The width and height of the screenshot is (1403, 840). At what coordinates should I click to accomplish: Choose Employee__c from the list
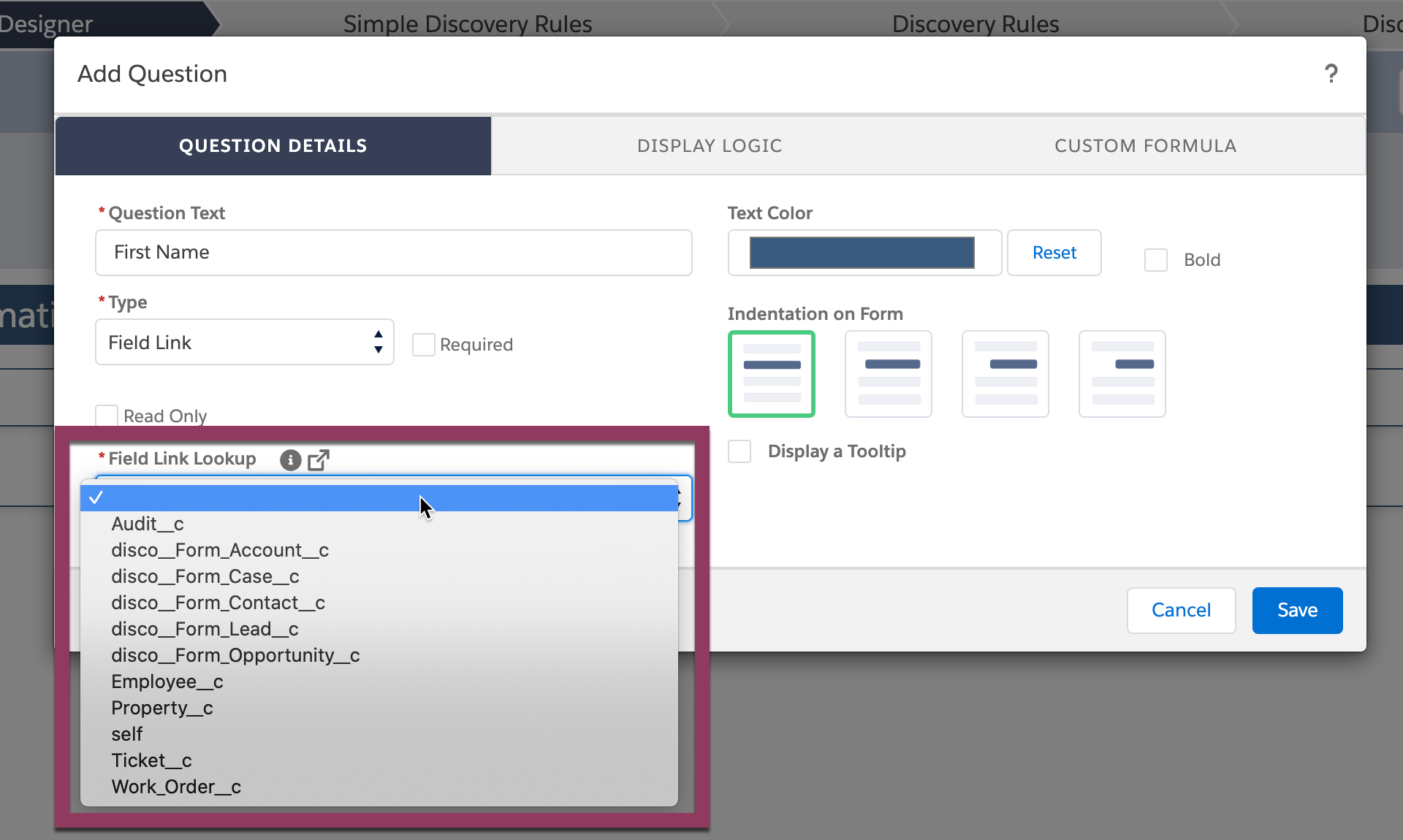[x=379, y=681]
